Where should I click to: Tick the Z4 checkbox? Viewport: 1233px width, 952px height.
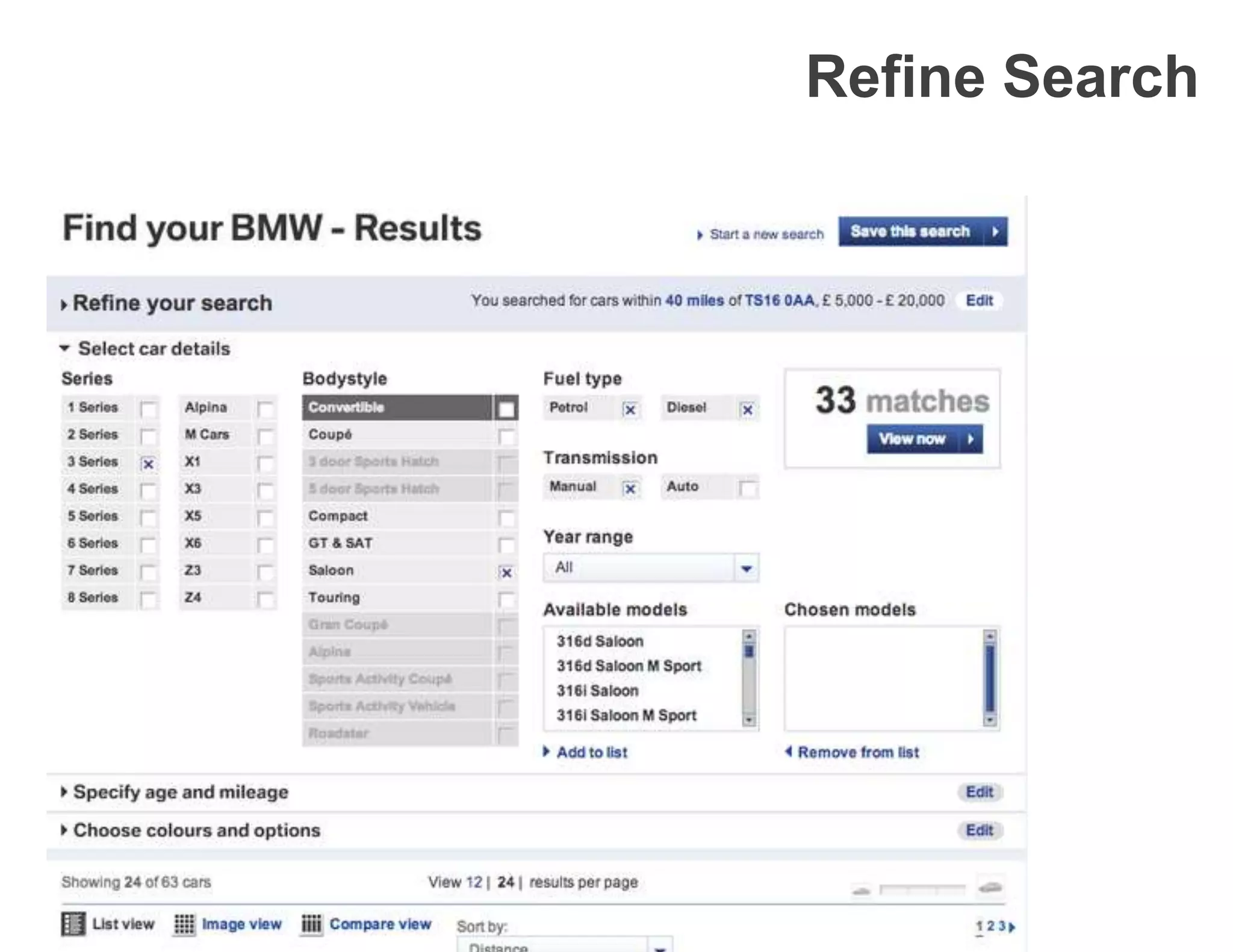pos(266,599)
